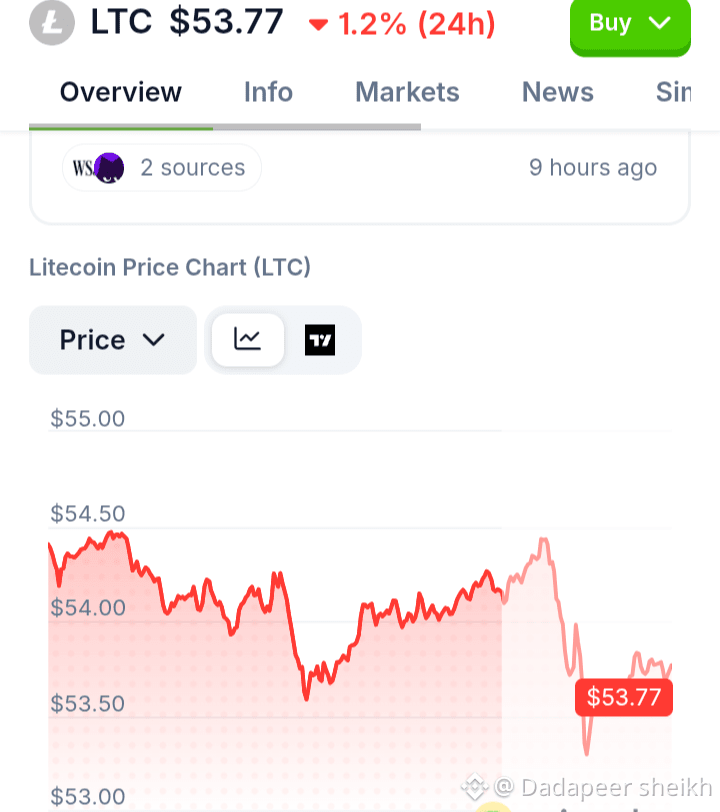Image resolution: width=720 pixels, height=812 pixels.
Task: Click the Litecoin coin logo icon
Action: click(52, 23)
